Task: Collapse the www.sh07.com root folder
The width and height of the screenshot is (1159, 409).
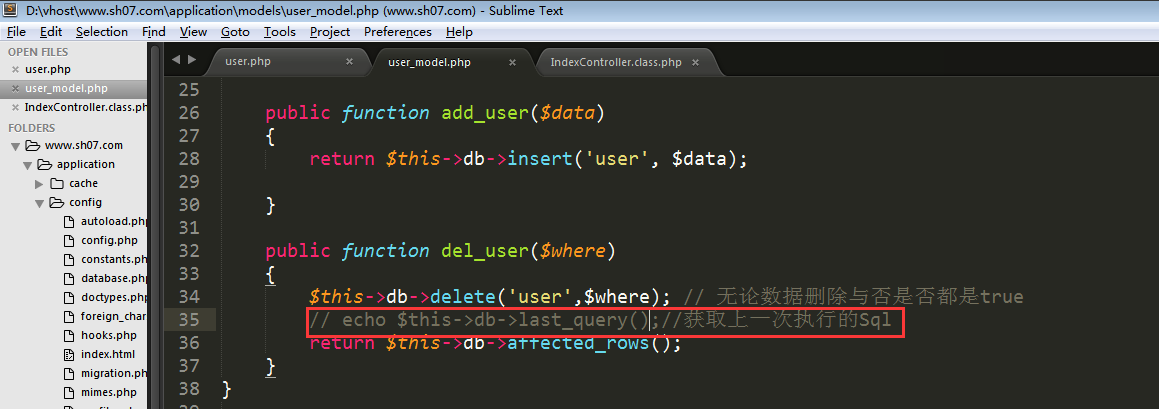Action: (x=16, y=146)
